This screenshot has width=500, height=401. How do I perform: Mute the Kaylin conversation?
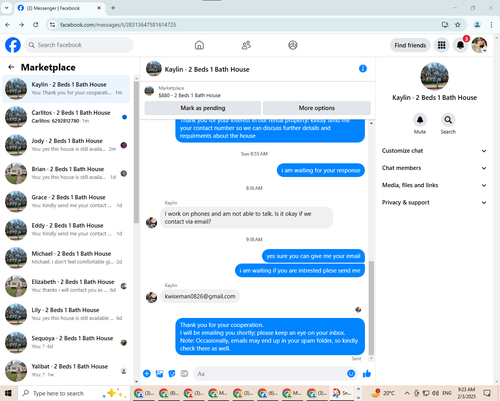tap(420, 120)
